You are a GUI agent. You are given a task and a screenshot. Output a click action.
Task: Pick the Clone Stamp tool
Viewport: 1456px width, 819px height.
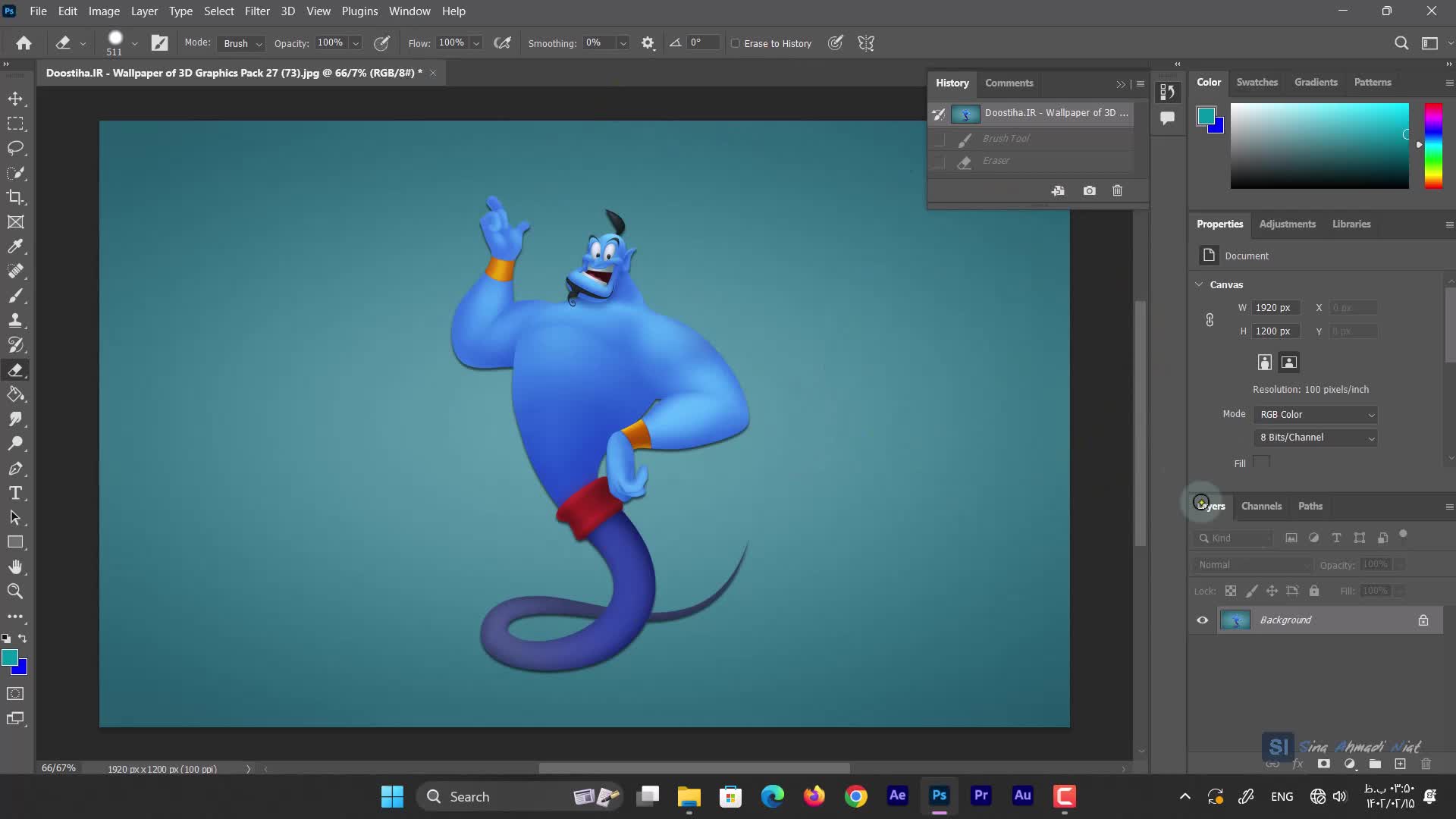[x=15, y=320]
